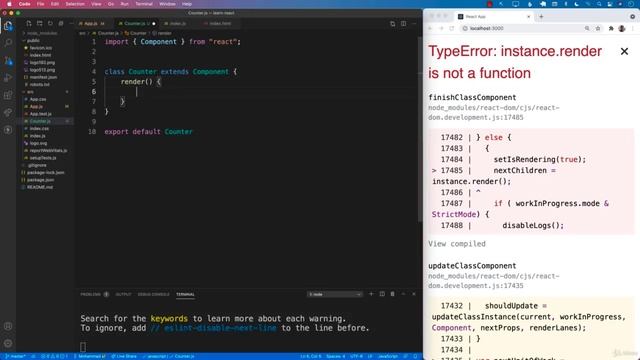Add a new terminal with plus icon
The width and height of the screenshot is (640, 360).
click(371, 294)
